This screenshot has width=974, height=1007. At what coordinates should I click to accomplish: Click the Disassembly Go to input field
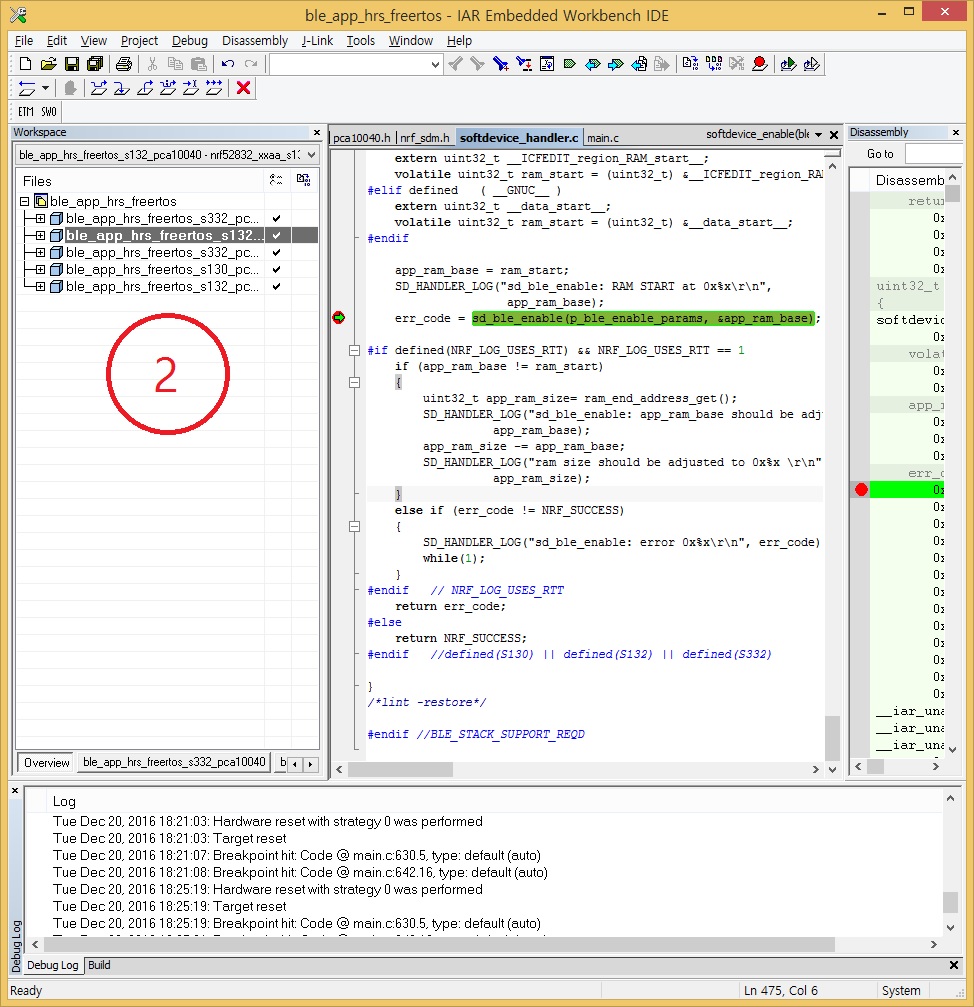pos(933,154)
